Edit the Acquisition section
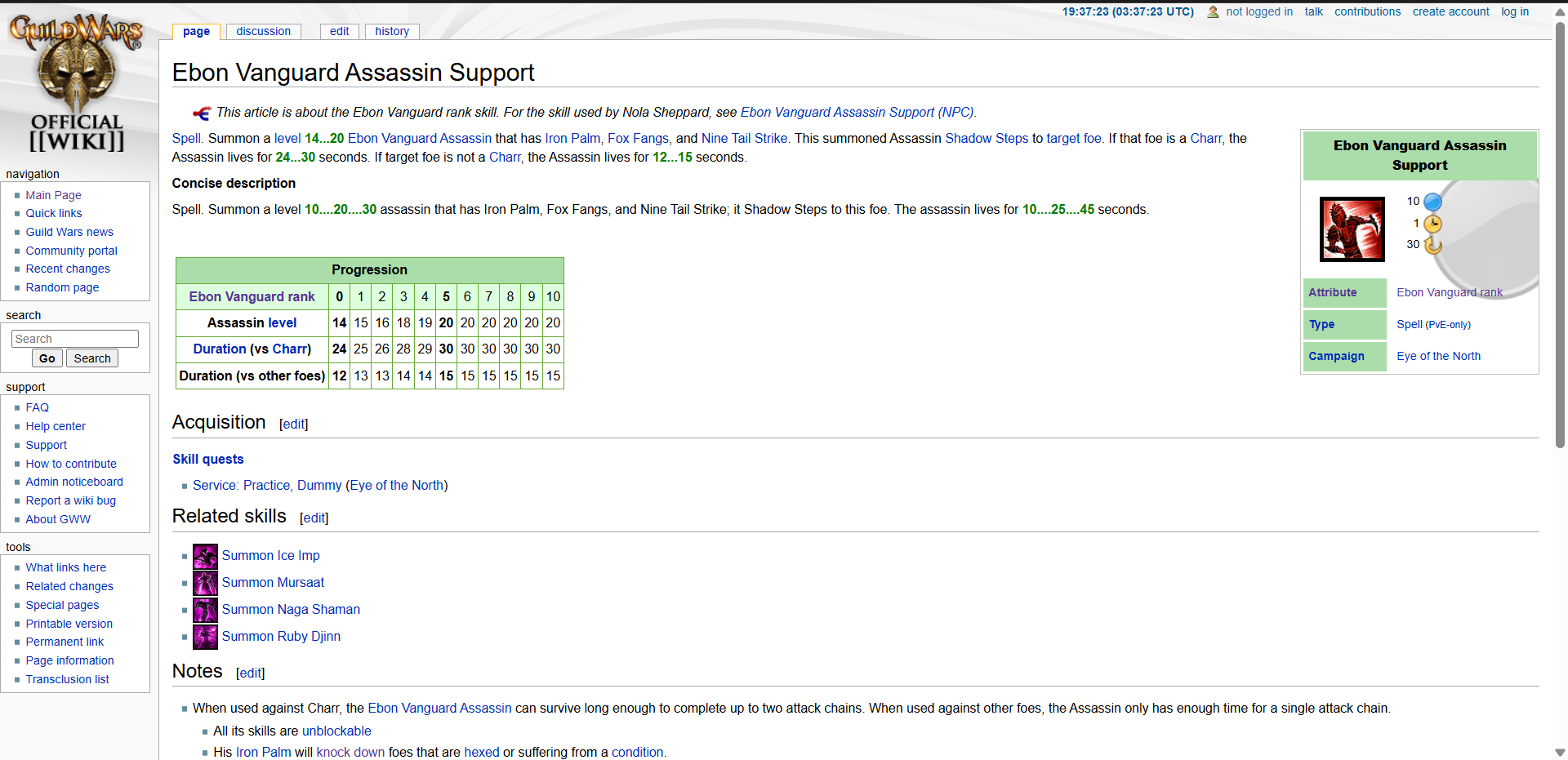1568x760 pixels. [x=294, y=424]
